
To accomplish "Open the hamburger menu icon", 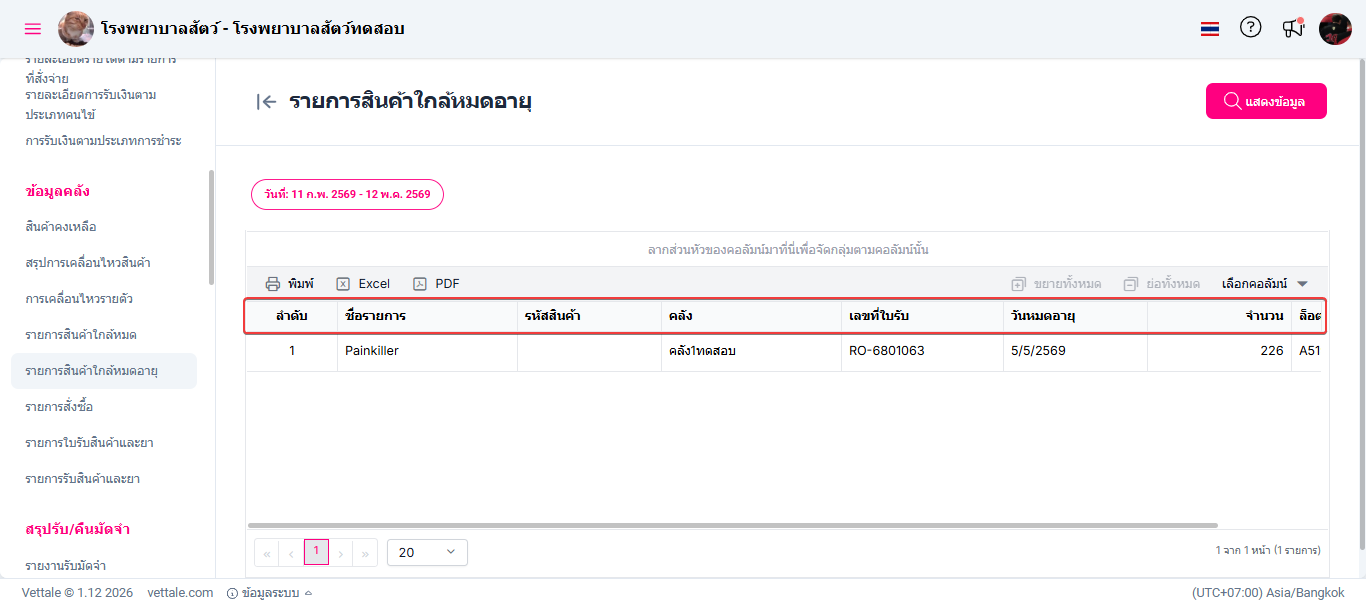I will pyautogui.click(x=33, y=28).
